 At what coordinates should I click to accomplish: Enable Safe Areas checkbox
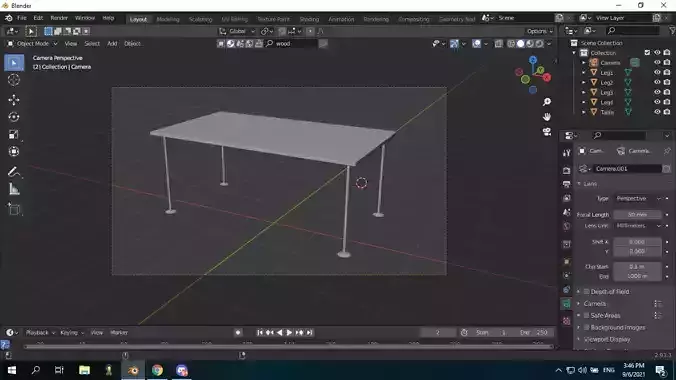click(x=586, y=315)
